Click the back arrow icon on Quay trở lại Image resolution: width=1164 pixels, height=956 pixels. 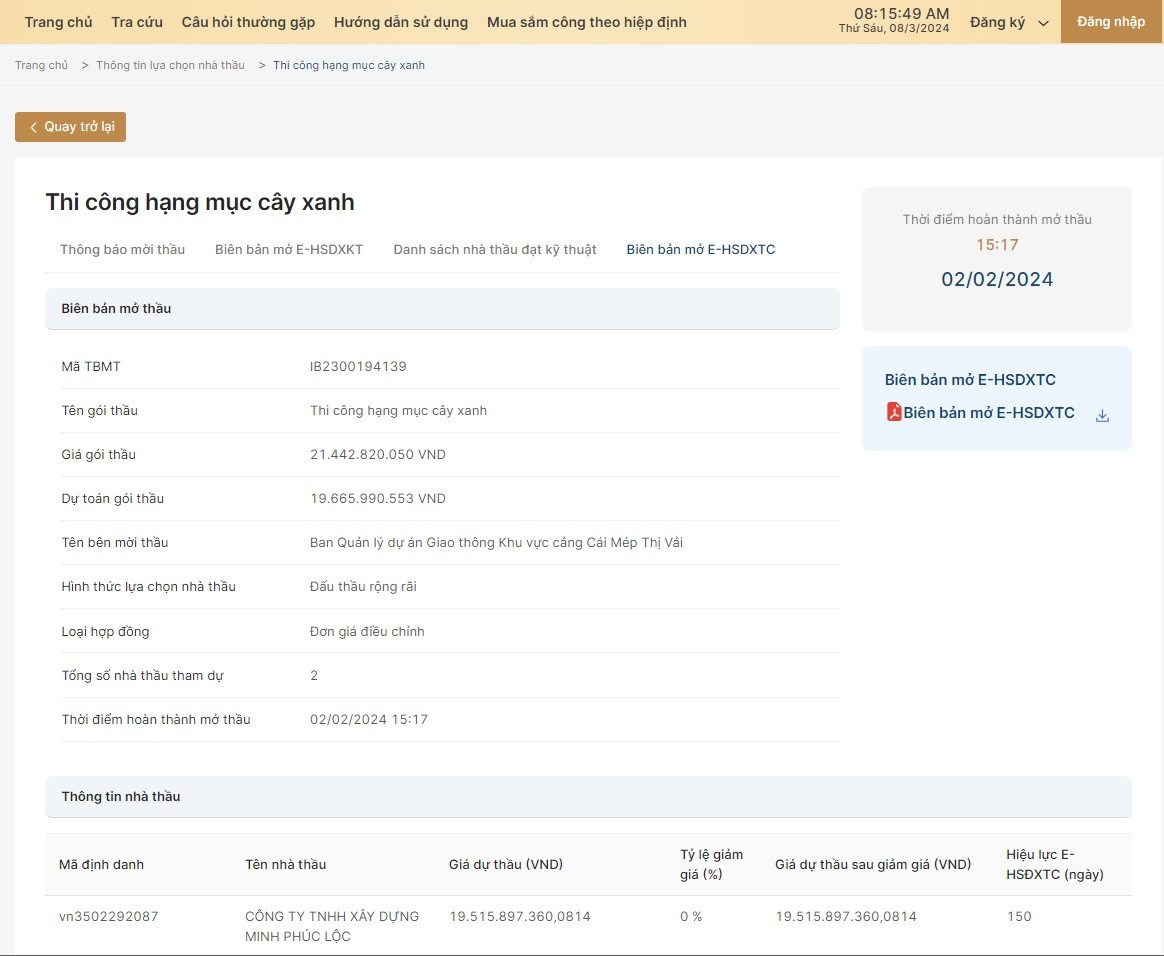point(33,127)
